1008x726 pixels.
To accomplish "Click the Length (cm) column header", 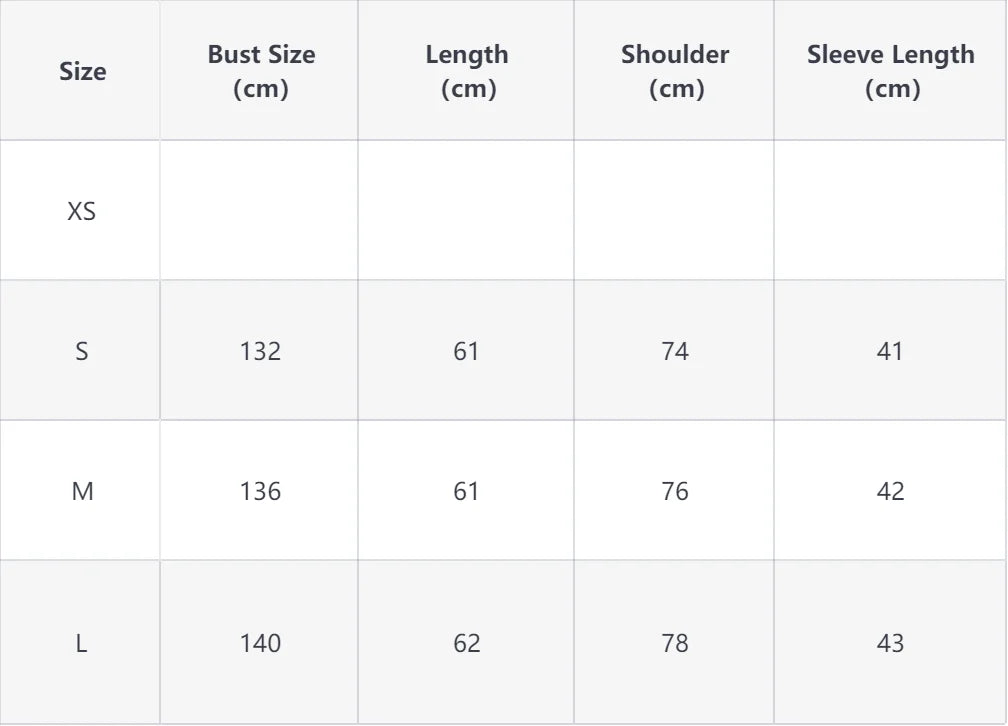I will (467, 71).
